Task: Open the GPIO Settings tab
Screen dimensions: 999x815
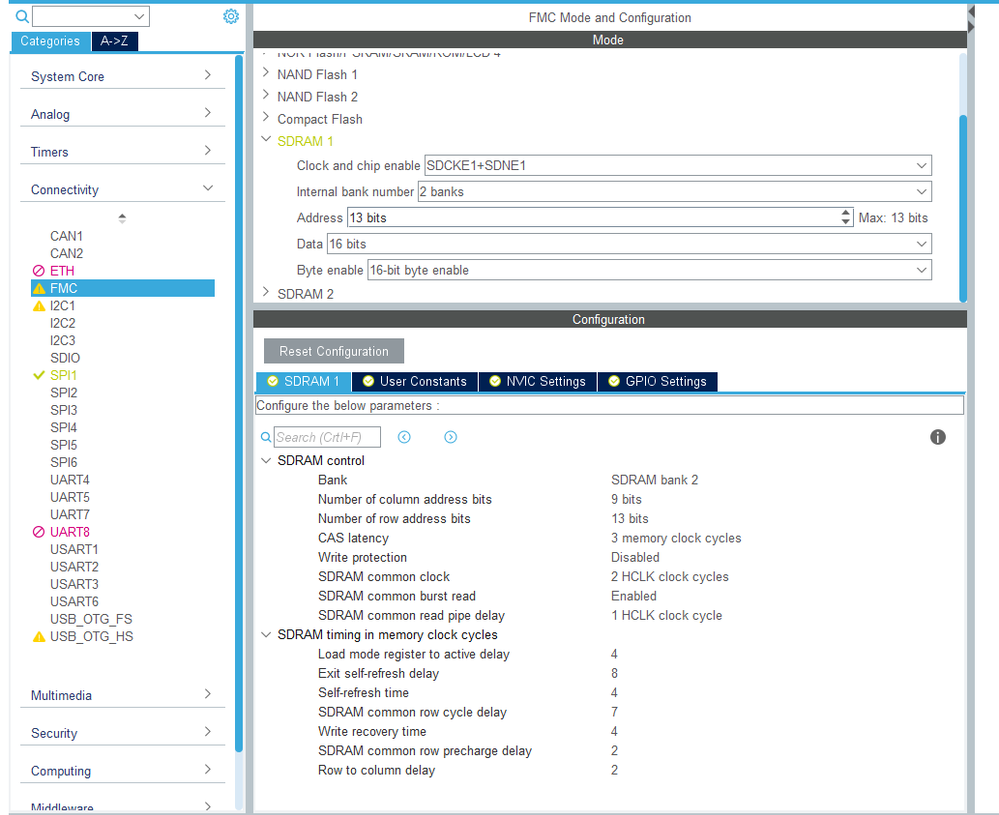Action: [658, 381]
